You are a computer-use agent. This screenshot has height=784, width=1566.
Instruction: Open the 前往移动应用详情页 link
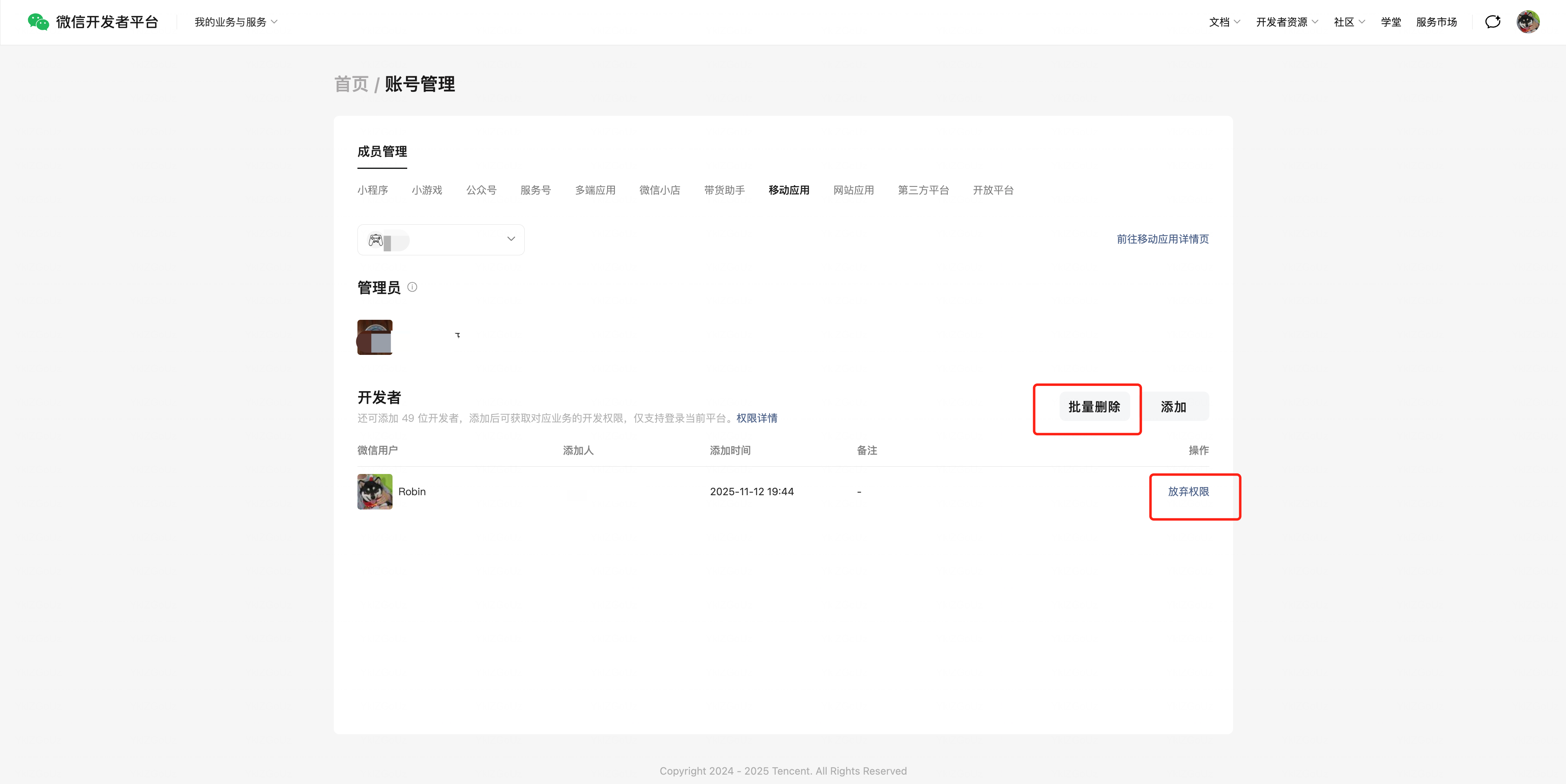(1162, 239)
